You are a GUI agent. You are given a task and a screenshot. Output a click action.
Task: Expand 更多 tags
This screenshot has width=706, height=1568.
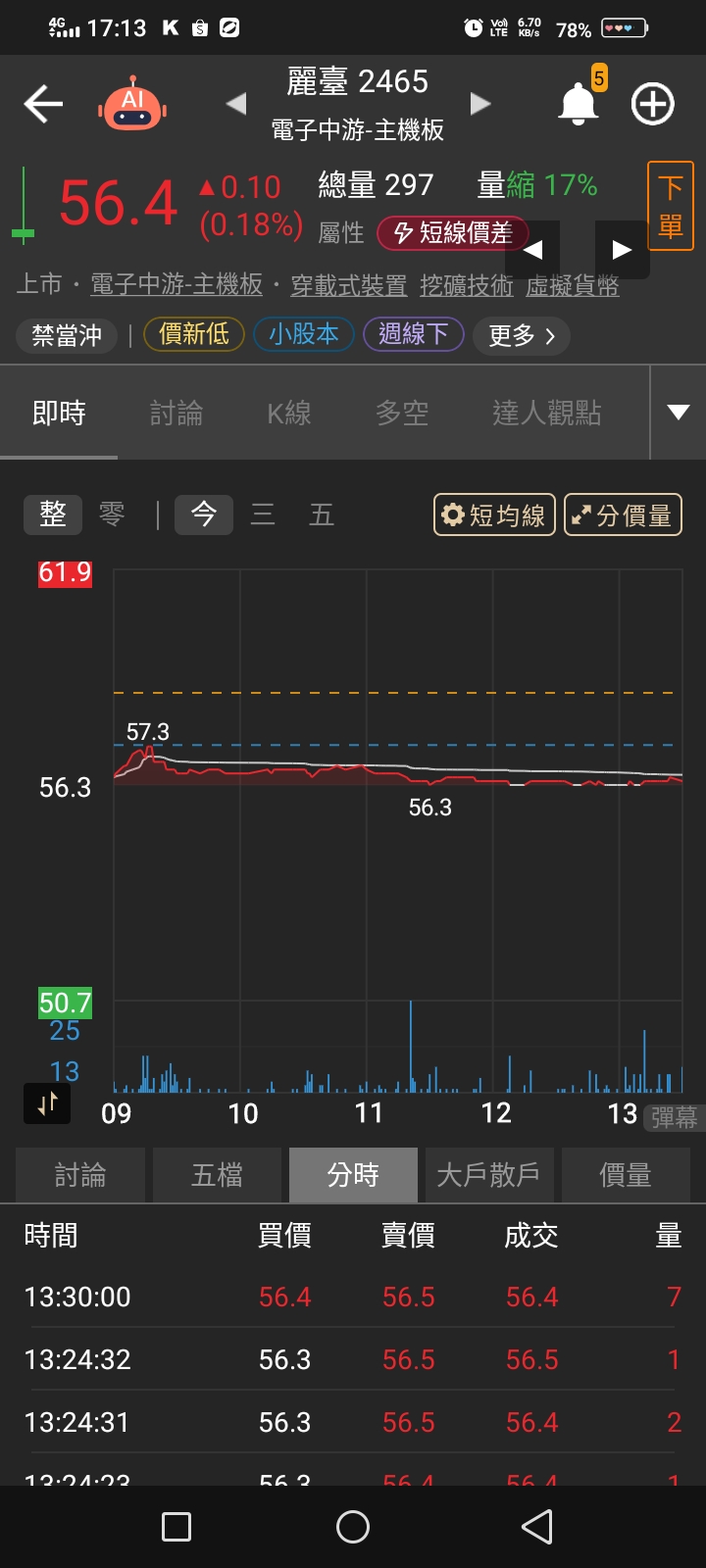(x=522, y=335)
